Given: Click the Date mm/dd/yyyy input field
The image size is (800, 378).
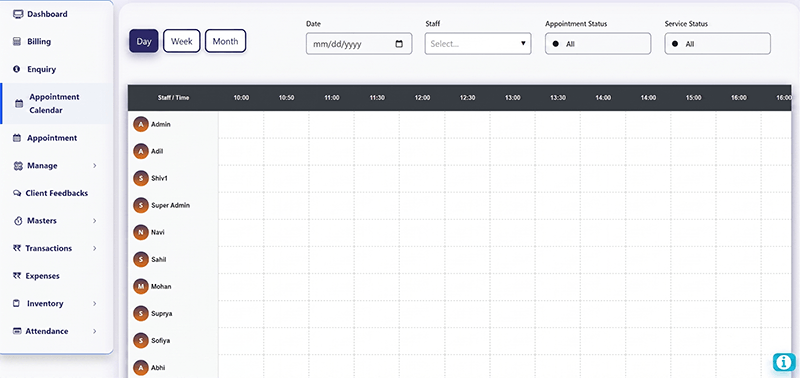Looking at the screenshot, I should click(x=359, y=44).
